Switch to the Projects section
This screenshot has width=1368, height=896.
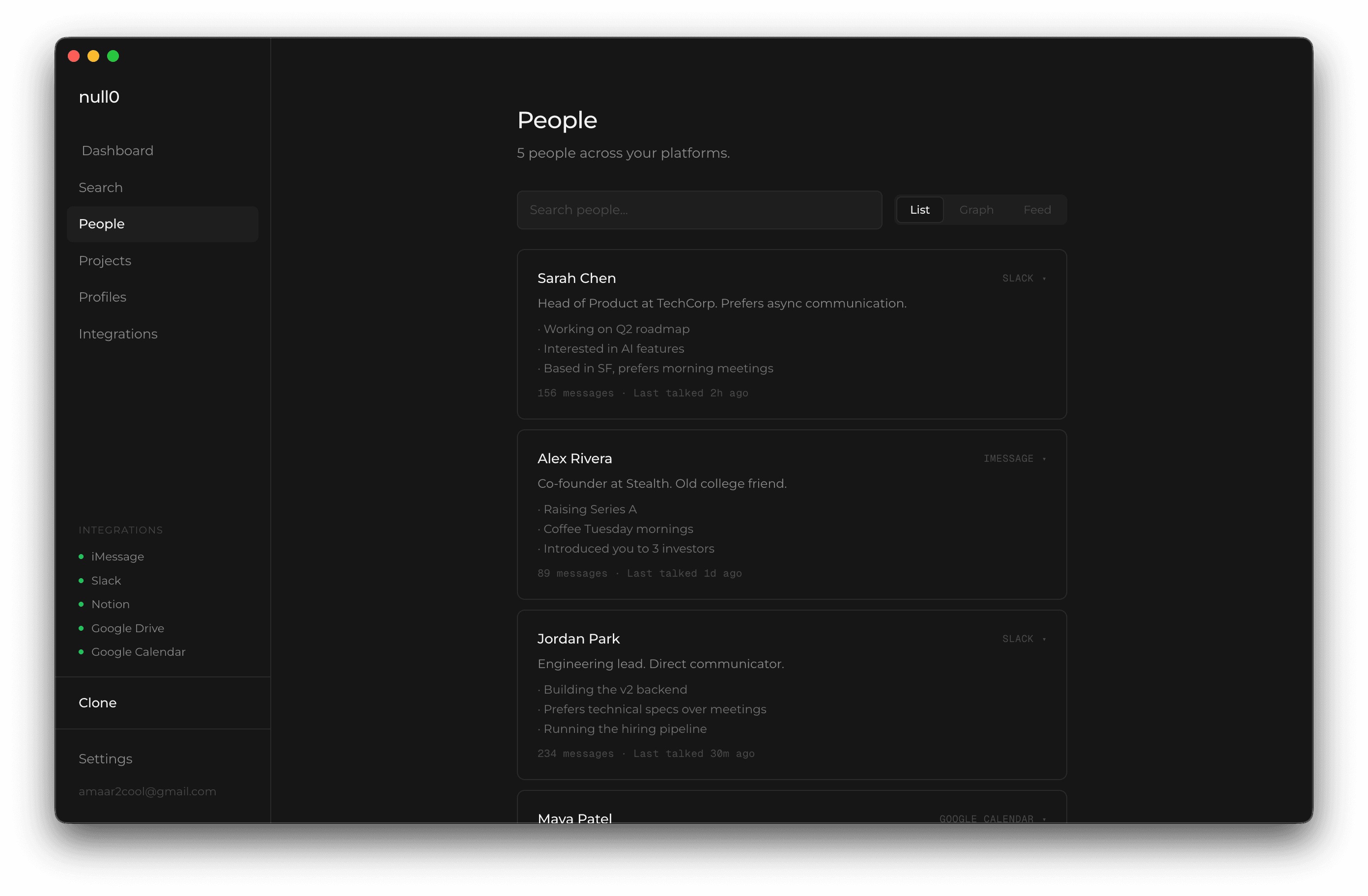pos(105,260)
